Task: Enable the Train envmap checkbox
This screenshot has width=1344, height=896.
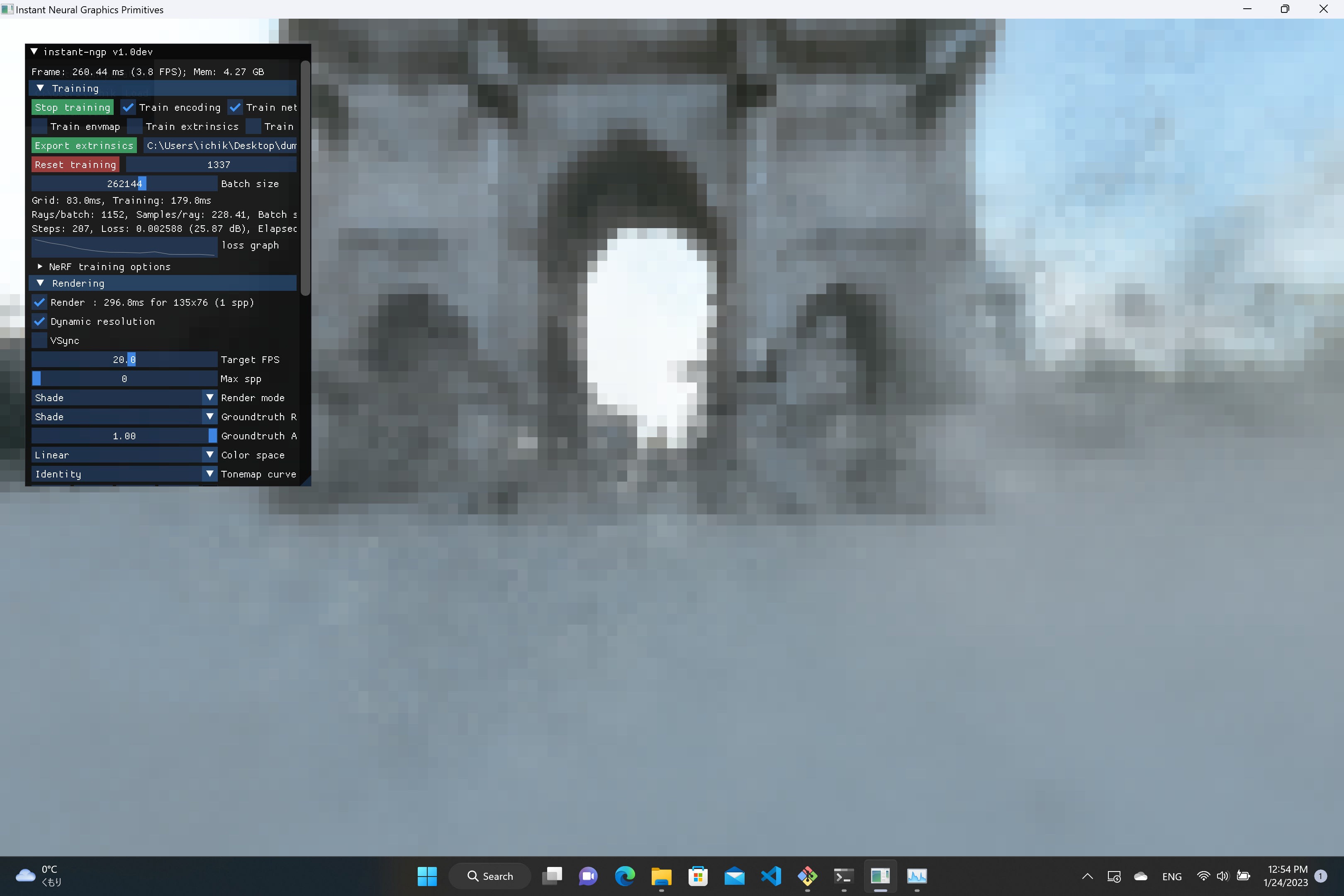Action: tap(39, 126)
